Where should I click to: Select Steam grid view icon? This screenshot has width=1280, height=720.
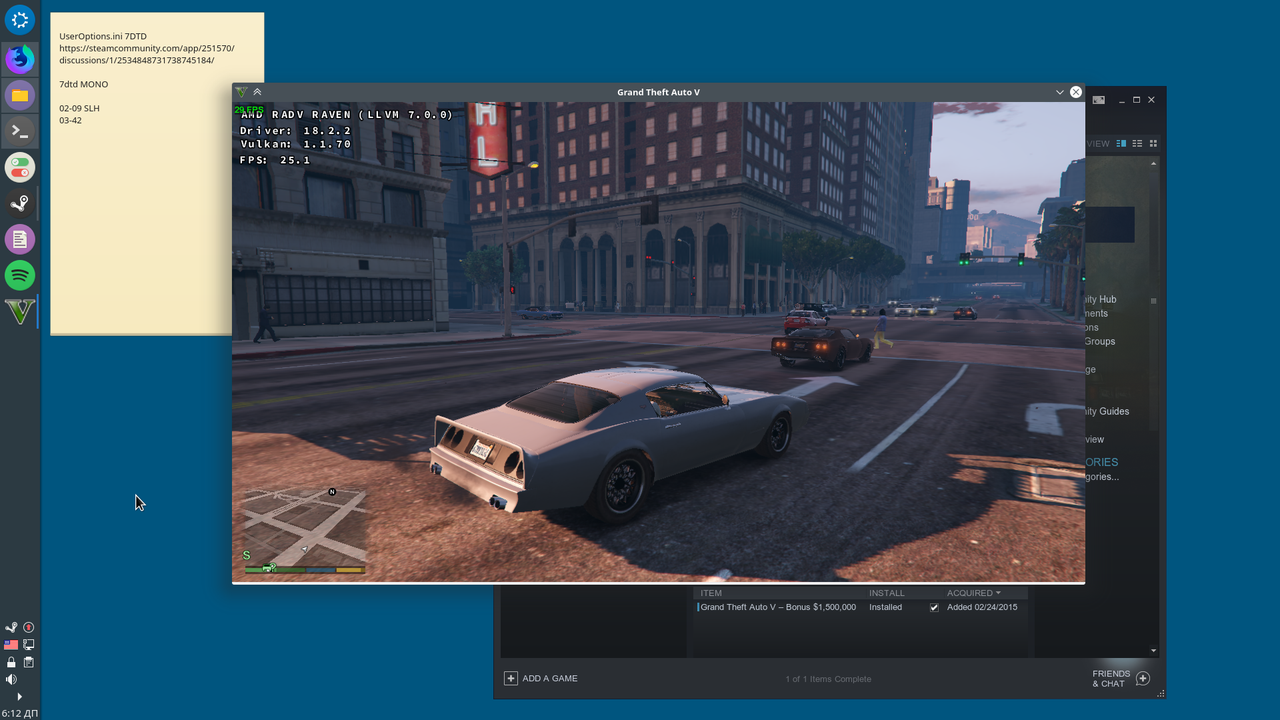point(1153,143)
